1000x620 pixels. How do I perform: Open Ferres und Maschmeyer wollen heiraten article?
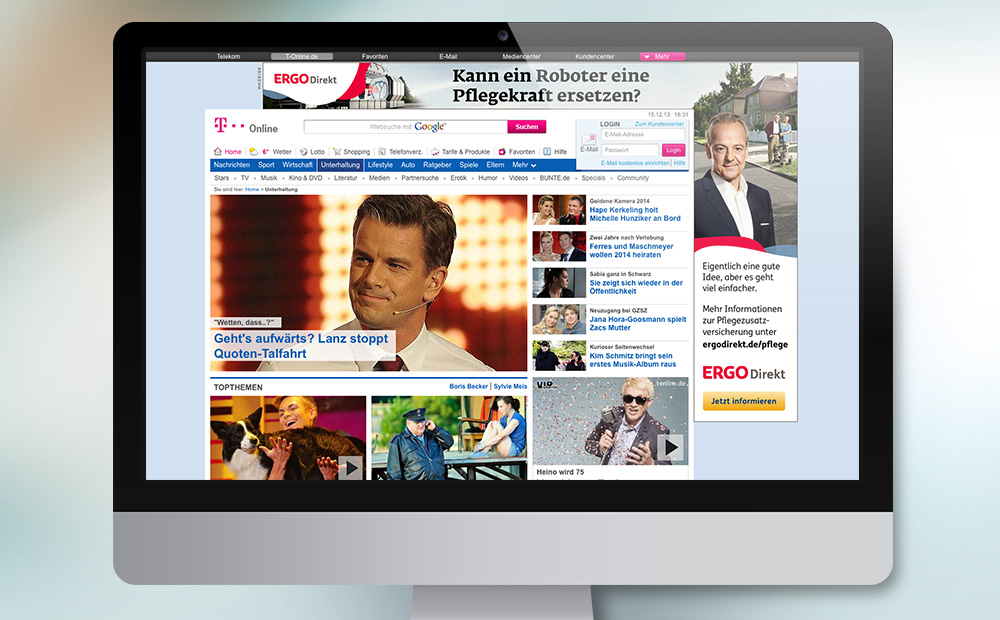tap(631, 251)
